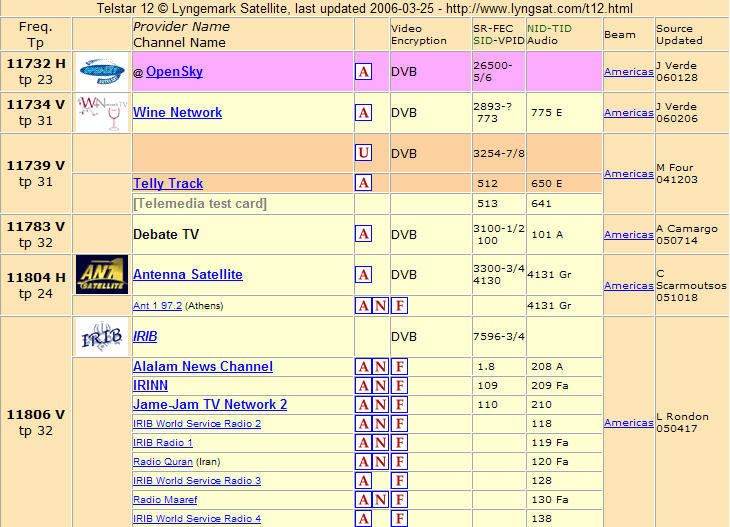Click the 11732 H frequency cell

36,71
